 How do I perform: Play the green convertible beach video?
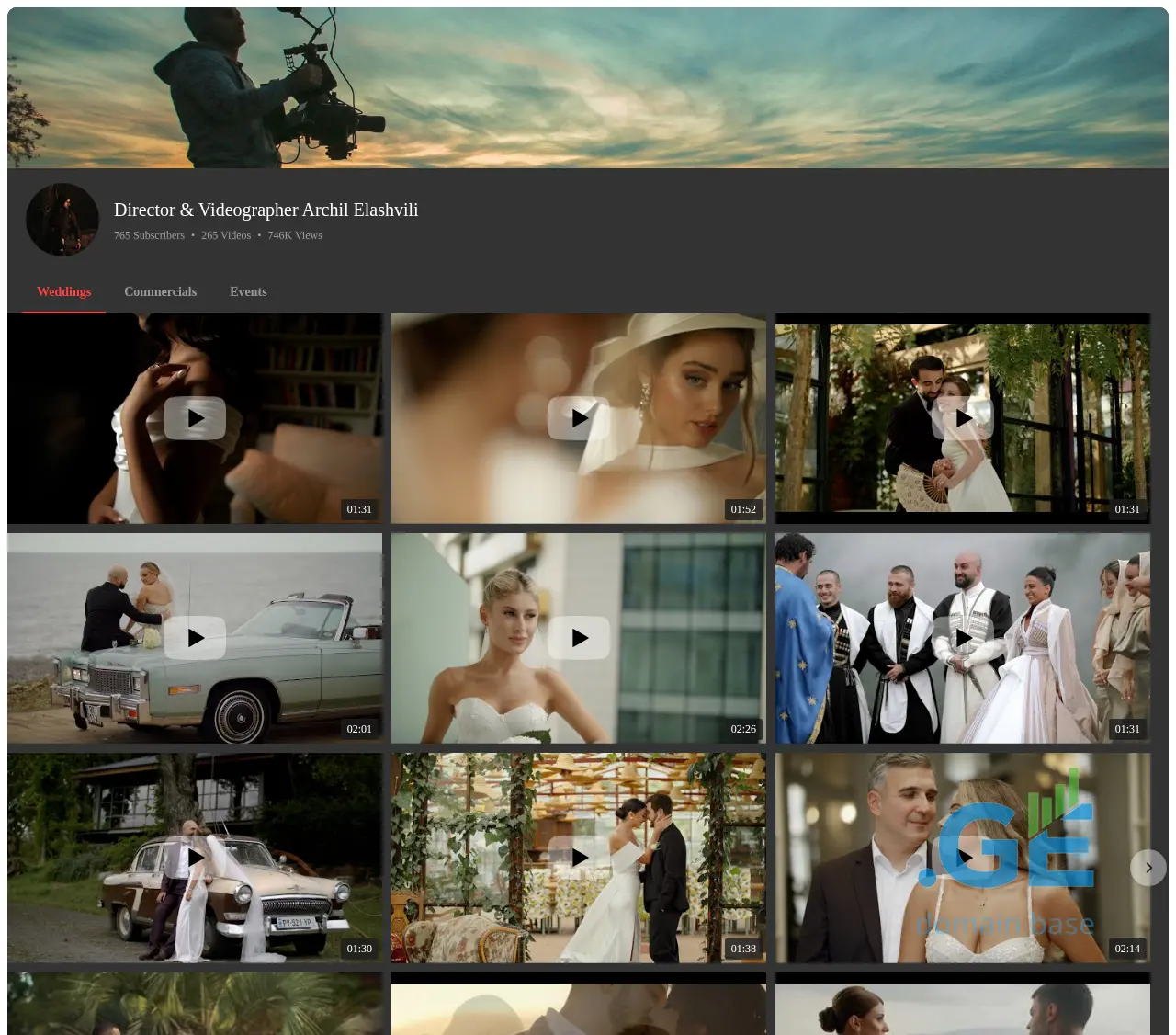195,638
